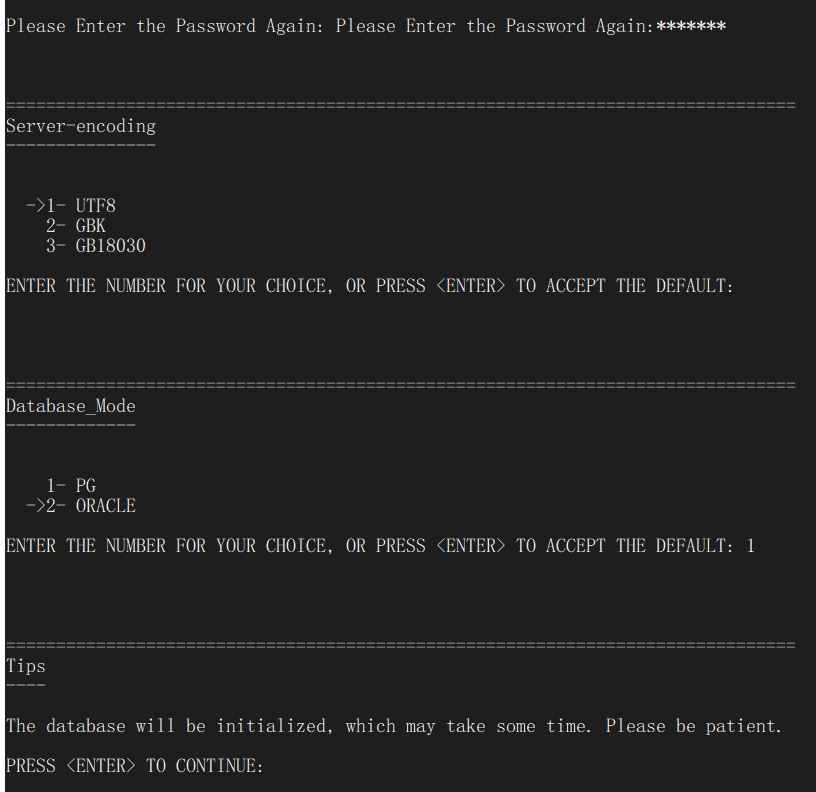
Task: Select the GB18030 encoding option
Action: tap(110, 246)
